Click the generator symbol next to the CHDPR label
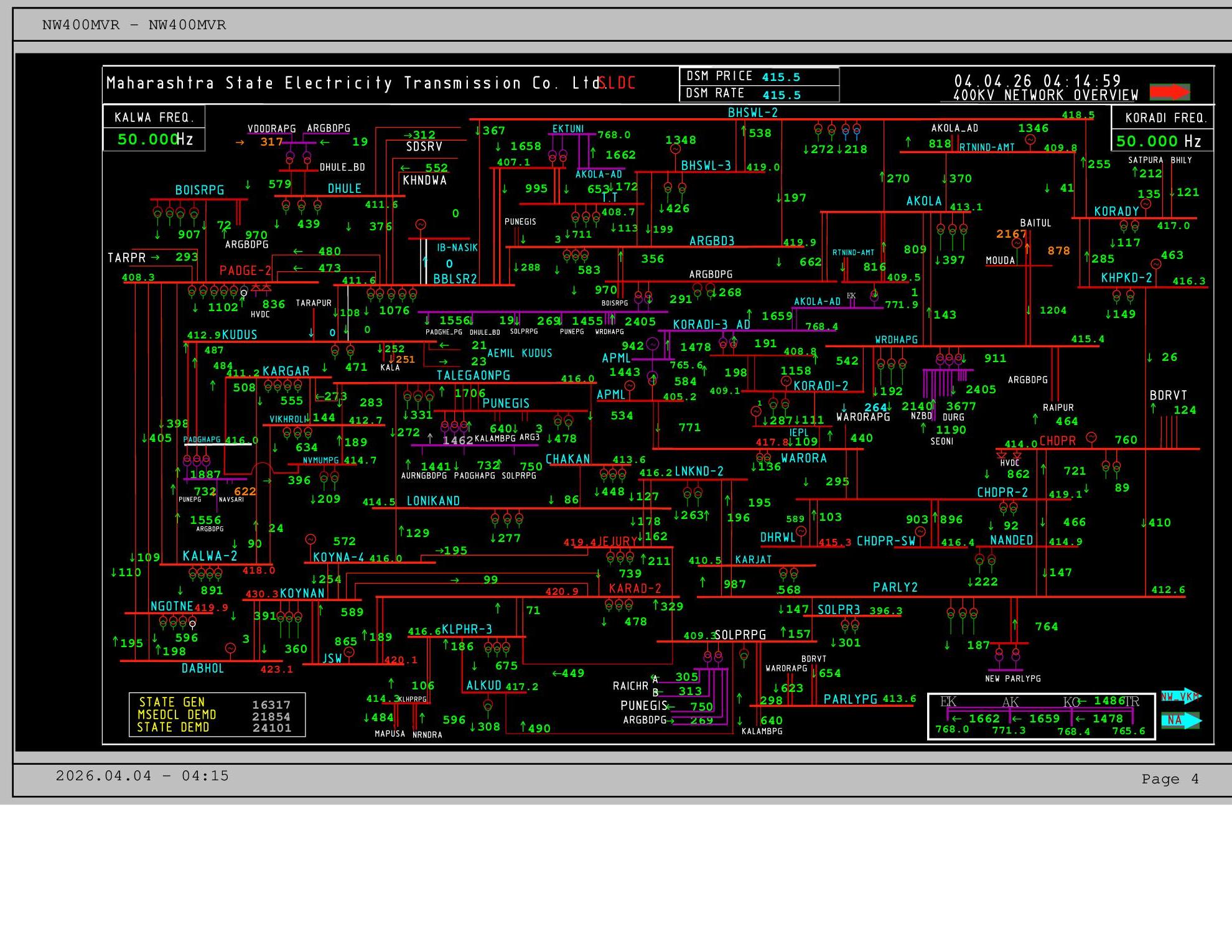Screen dimensions: 1232x952 point(1091,437)
